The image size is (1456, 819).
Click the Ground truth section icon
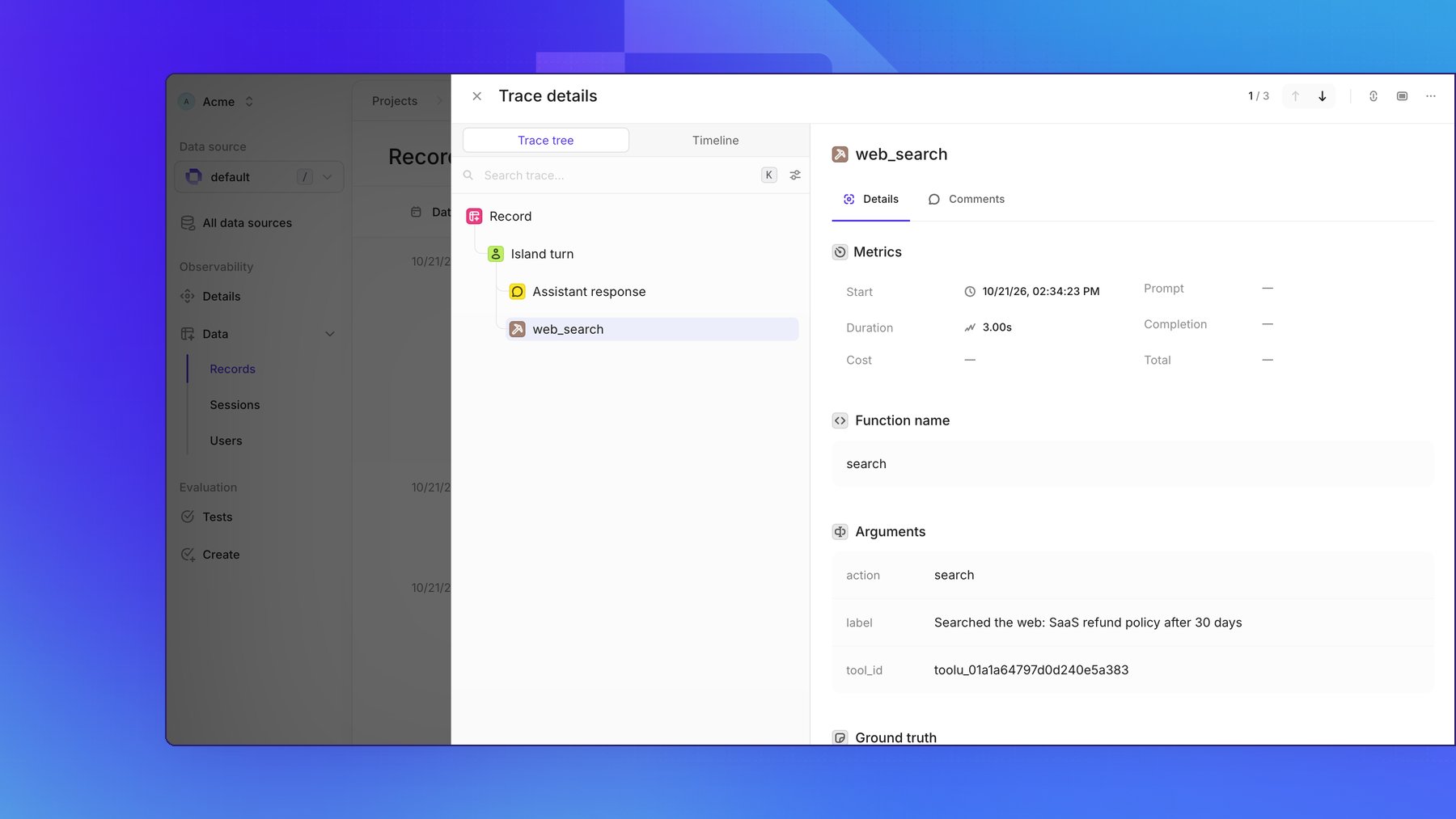(x=840, y=737)
